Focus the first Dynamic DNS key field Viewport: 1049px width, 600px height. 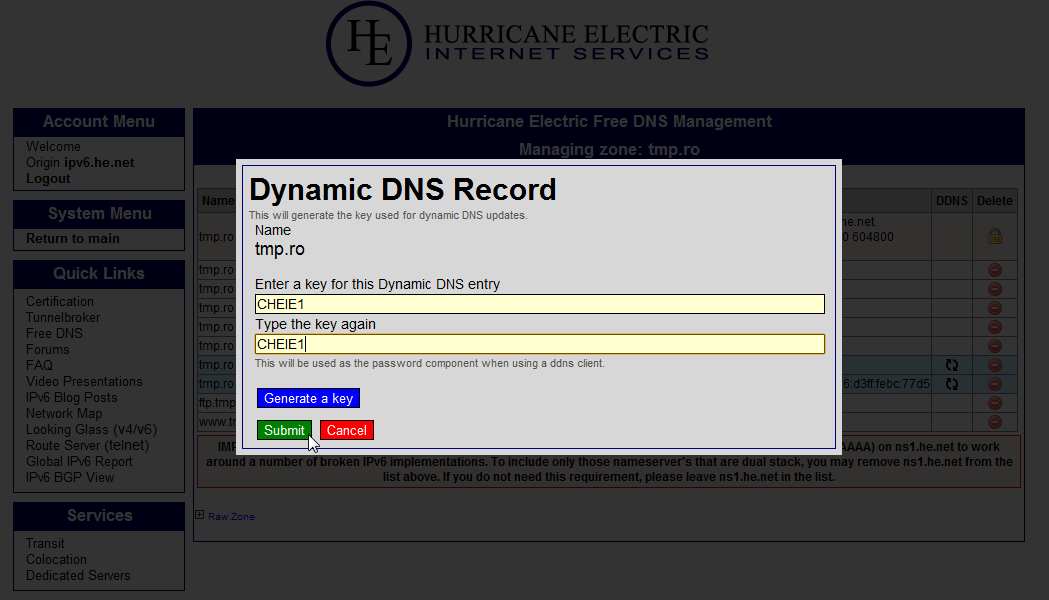(539, 304)
